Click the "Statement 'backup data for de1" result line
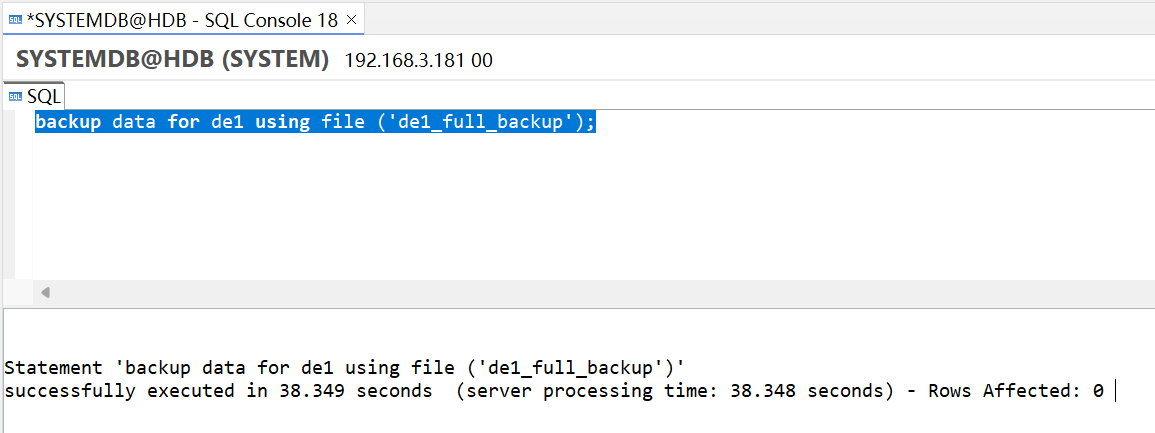The height and width of the screenshot is (433, 1155). (345, 367)
